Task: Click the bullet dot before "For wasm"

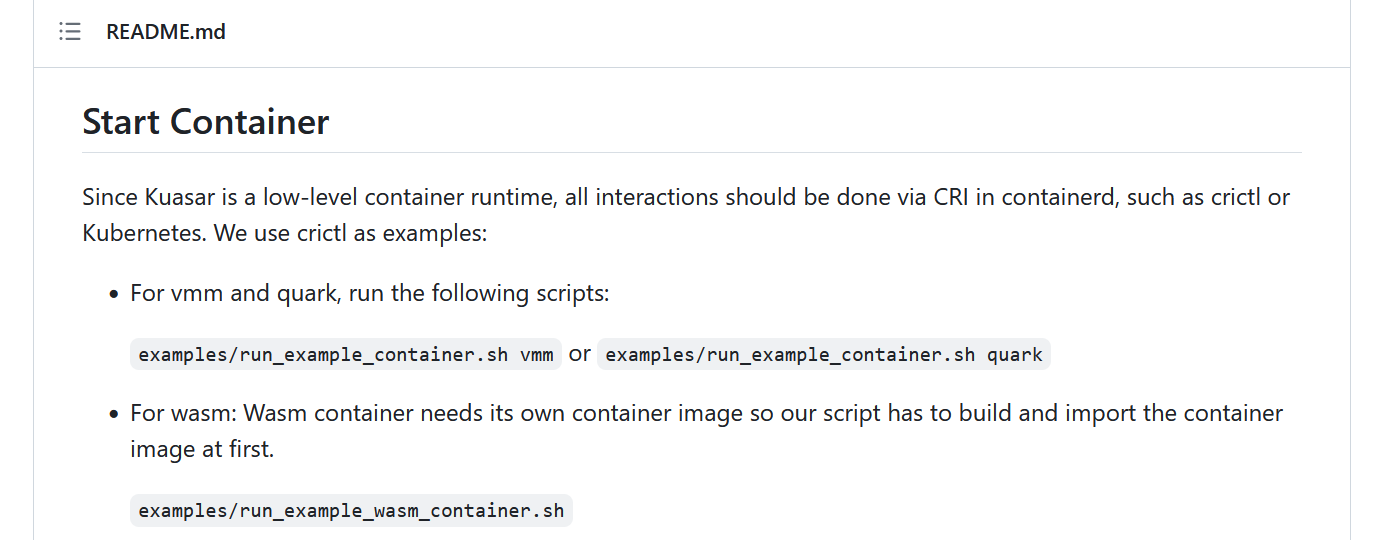Action: (114, 414)
